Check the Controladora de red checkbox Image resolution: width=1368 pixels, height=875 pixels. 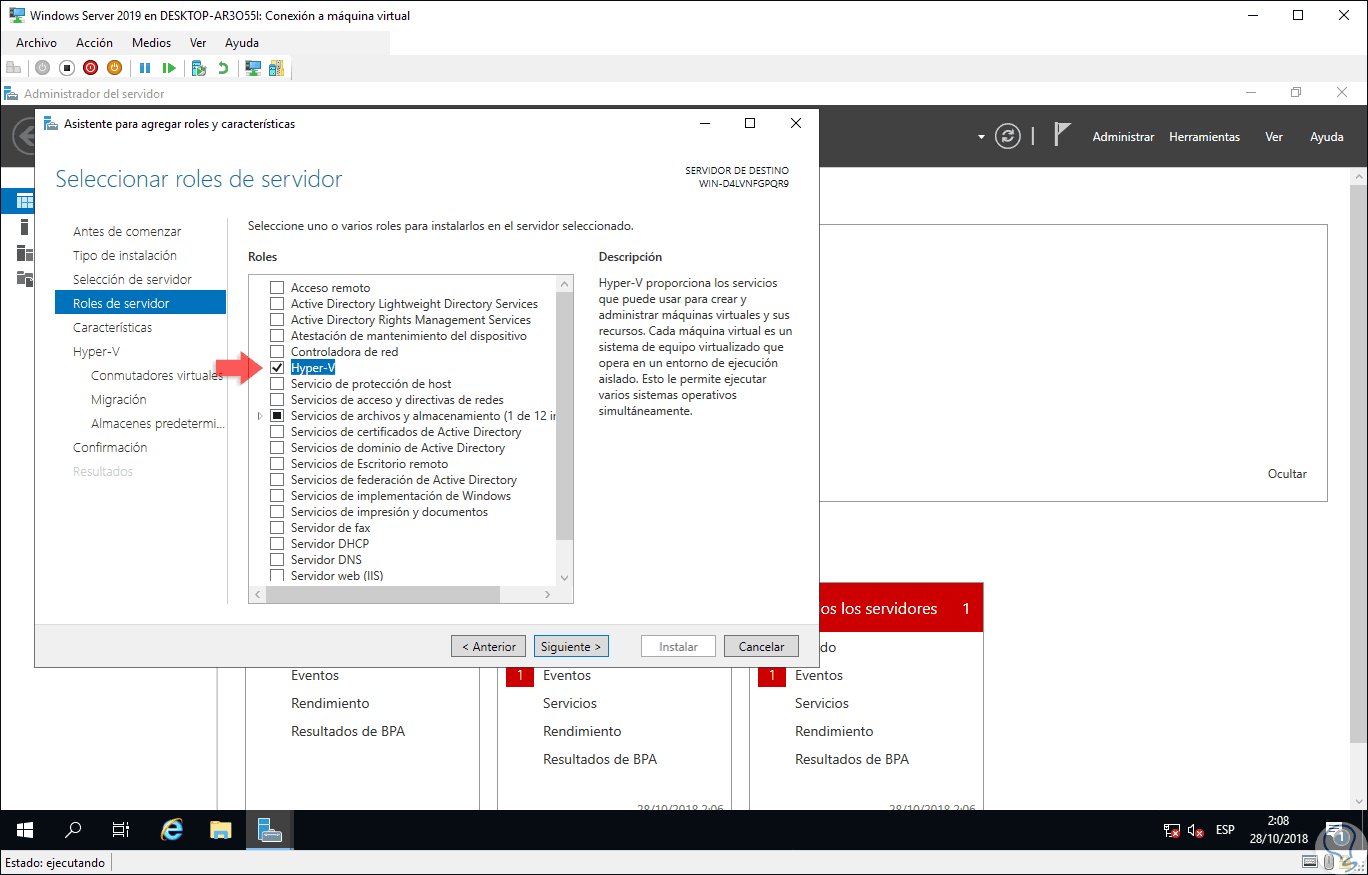point(277,352)
